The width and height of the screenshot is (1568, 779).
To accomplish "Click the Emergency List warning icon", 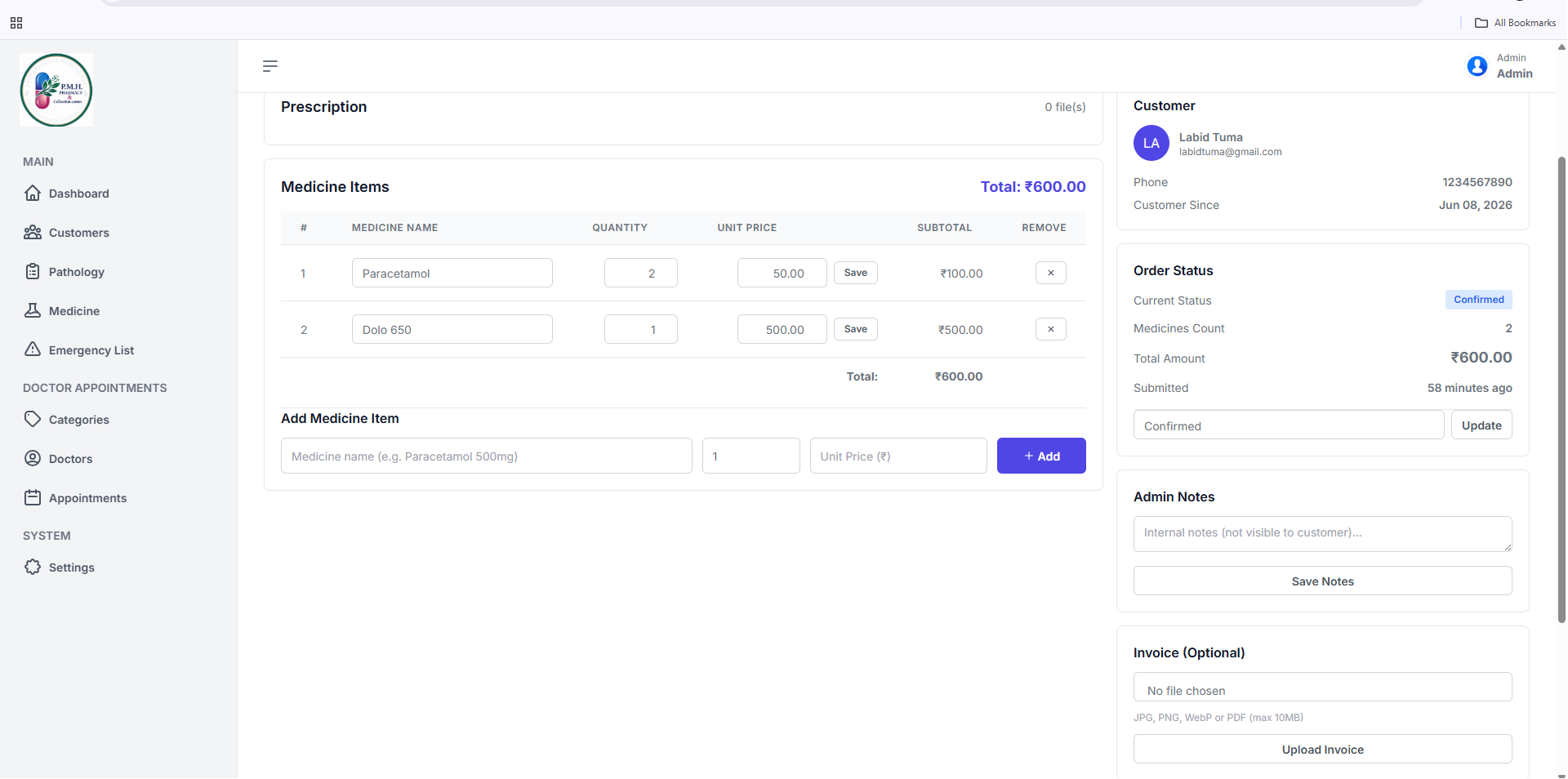I will pos(33,349).
